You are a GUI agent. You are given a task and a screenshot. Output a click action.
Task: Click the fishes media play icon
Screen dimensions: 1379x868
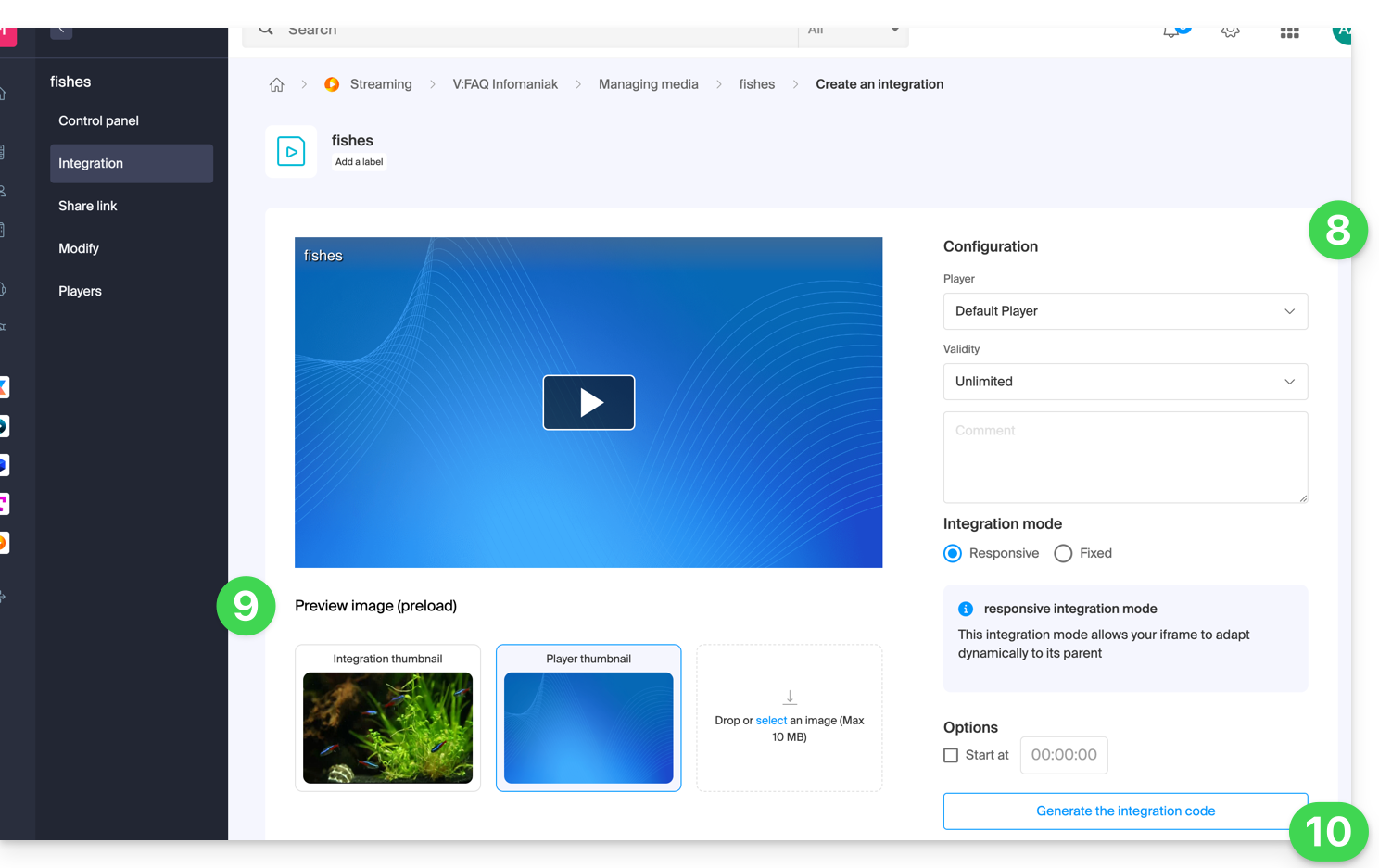291,151
